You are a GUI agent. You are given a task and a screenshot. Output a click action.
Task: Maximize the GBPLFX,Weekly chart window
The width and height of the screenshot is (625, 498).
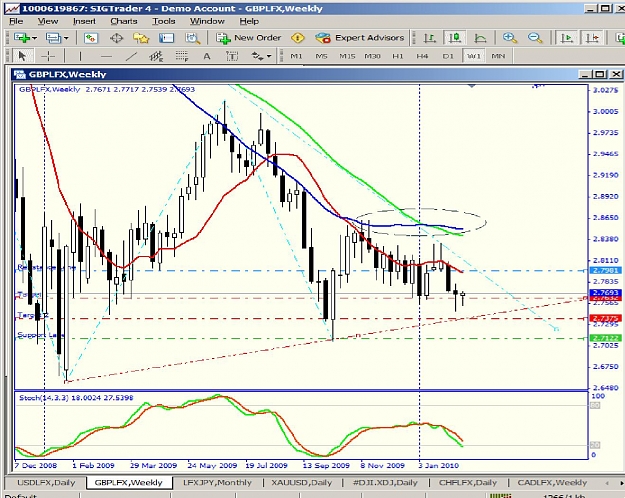pos(599,74)
